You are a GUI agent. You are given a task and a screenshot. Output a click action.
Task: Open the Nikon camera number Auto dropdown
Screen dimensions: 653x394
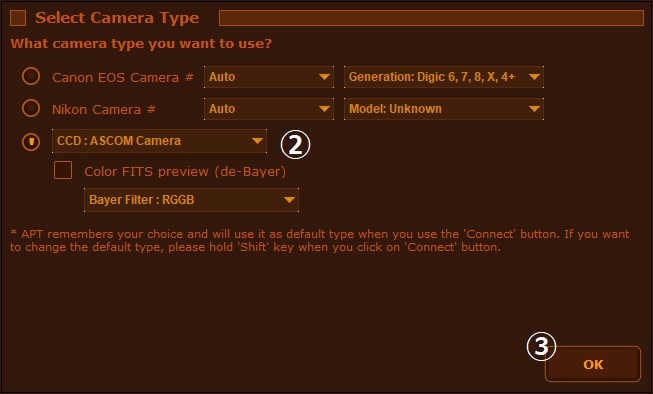tap(269, 109)
